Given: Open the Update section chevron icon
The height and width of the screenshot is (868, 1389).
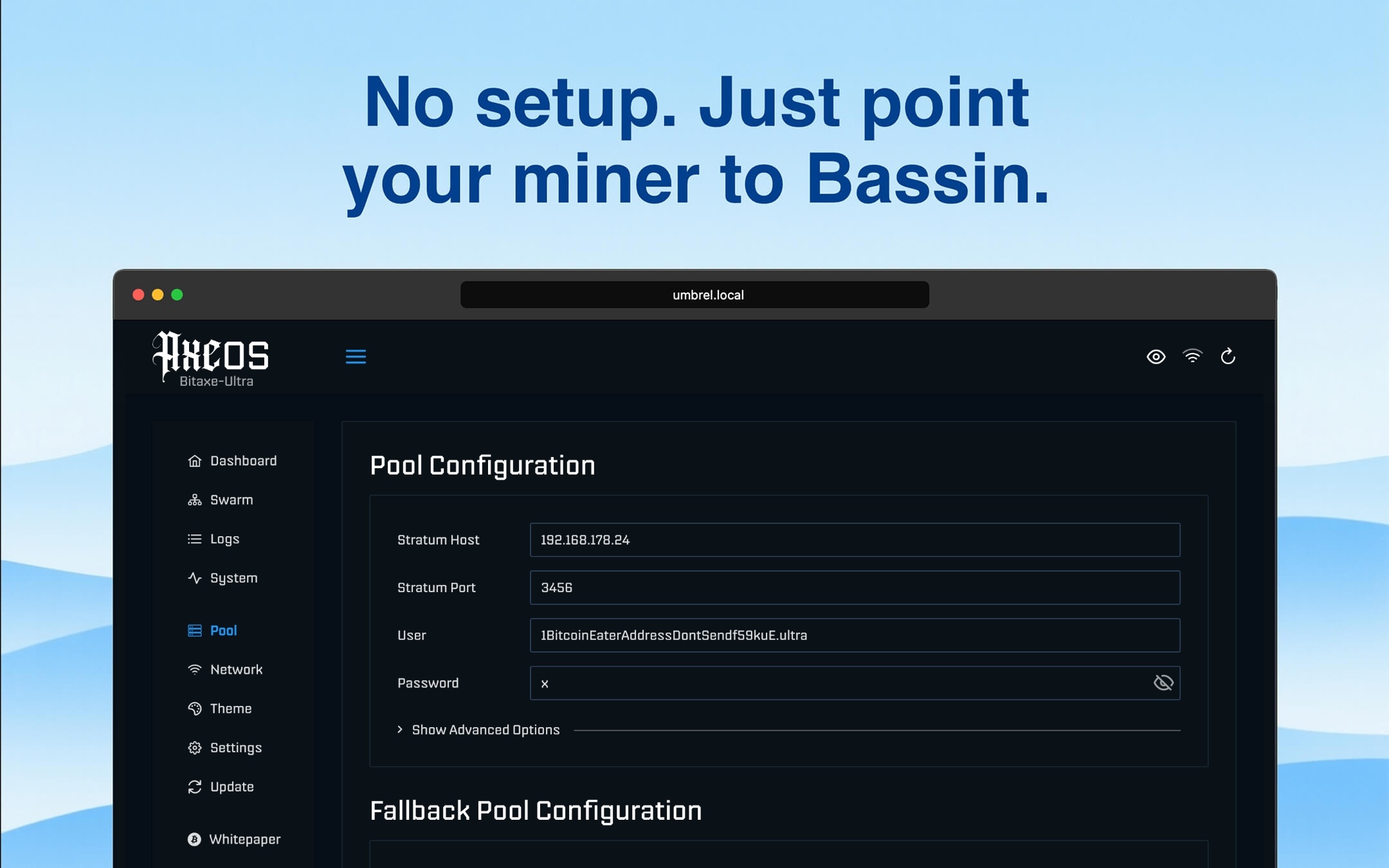Looking at the screenshot, I should [195, 786].
